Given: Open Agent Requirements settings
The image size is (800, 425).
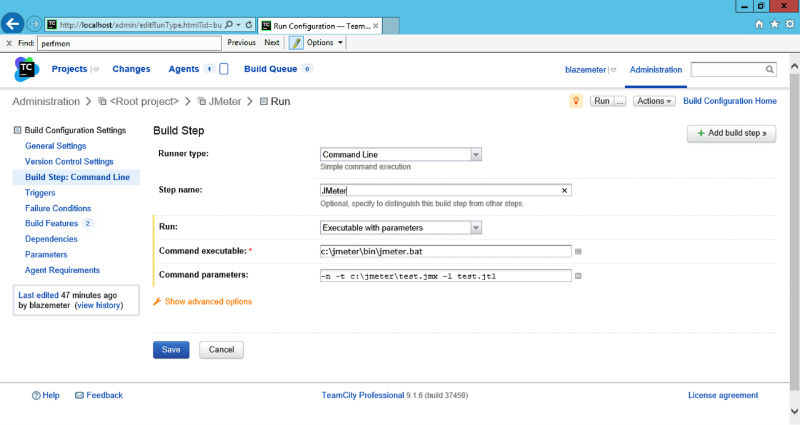Looking at the screenshot, I should 62,270.
